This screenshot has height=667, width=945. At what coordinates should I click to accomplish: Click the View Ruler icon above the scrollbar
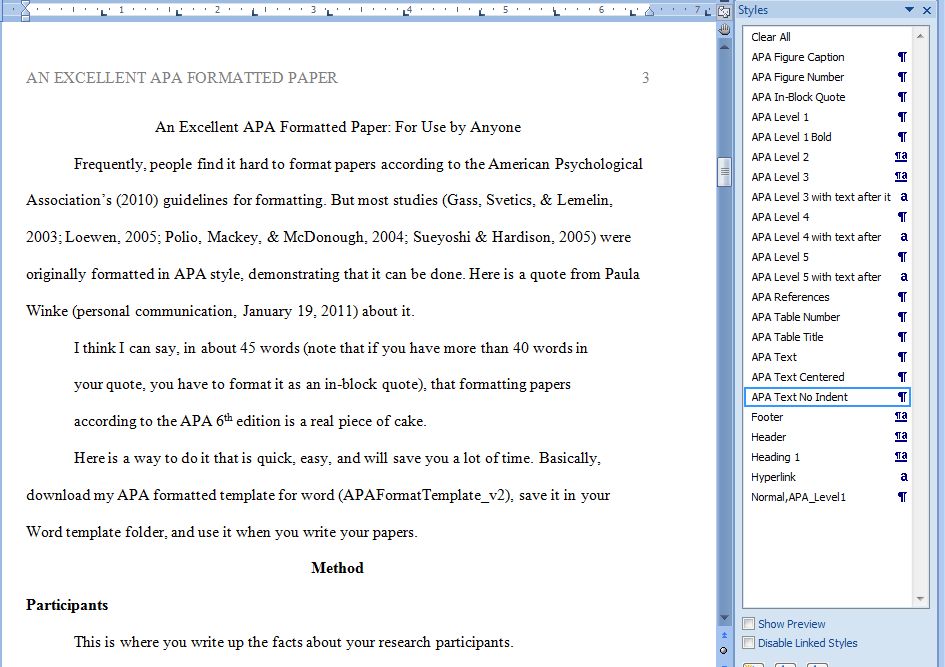724,11
